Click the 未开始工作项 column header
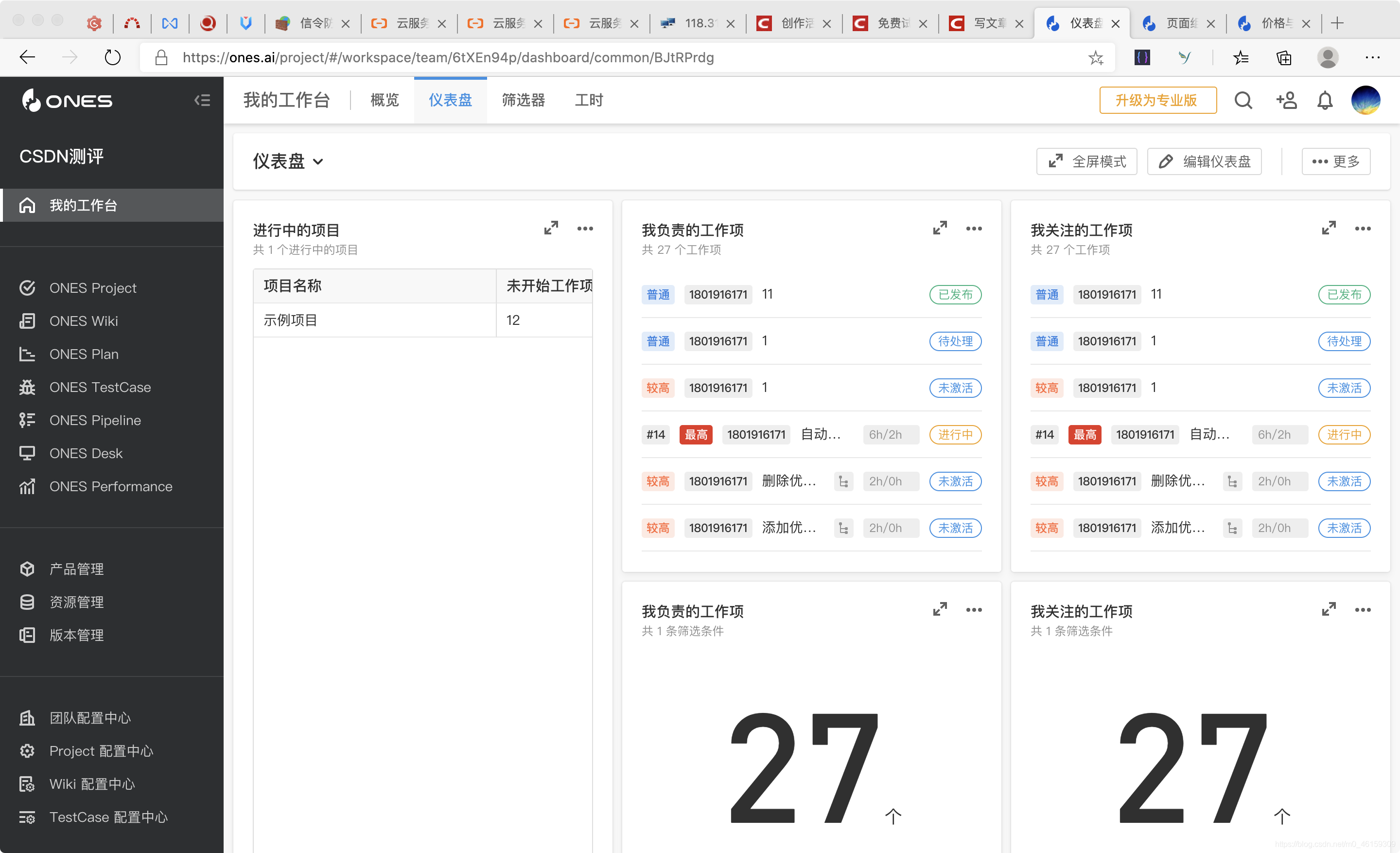The height and width of the screenshot is (853, 1400). click(x=544, y=286)
